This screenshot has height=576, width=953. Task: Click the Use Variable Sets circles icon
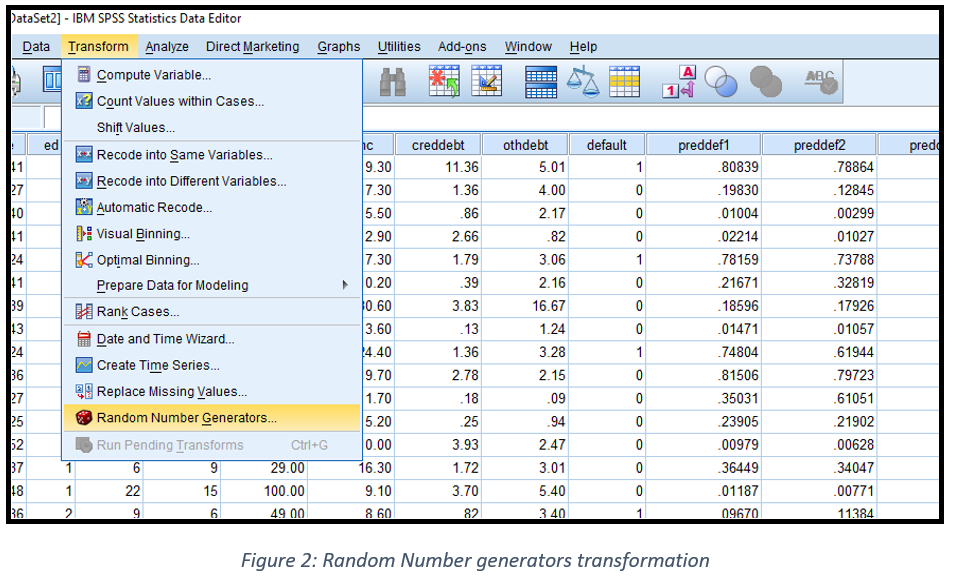coord(721,82)
